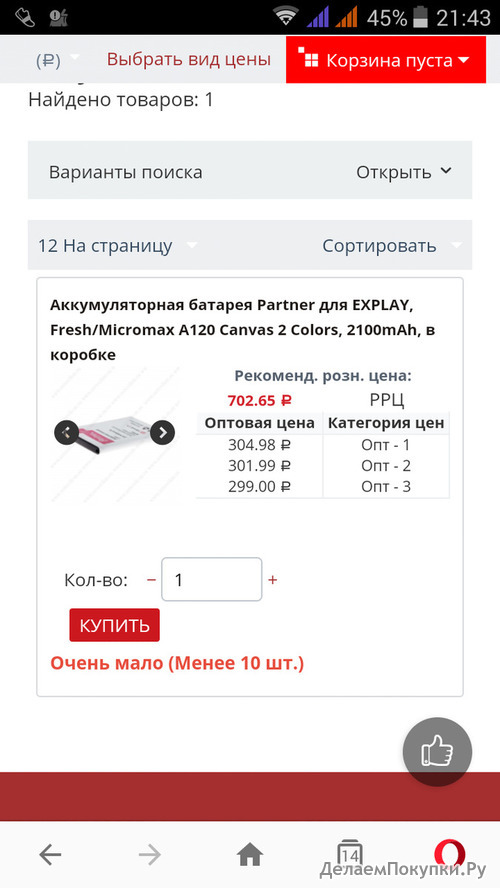Select Выбрать вид цены link
Screen dimensions: 500x888
click(x=189, y=59)
